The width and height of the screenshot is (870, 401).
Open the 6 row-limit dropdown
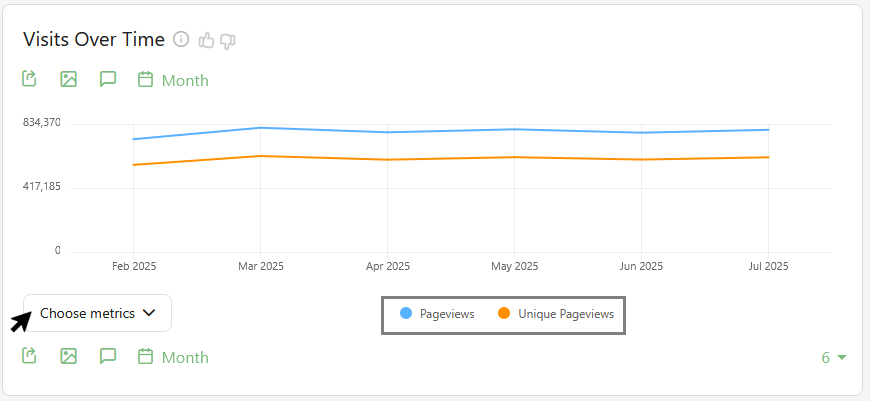coord(834,358)
